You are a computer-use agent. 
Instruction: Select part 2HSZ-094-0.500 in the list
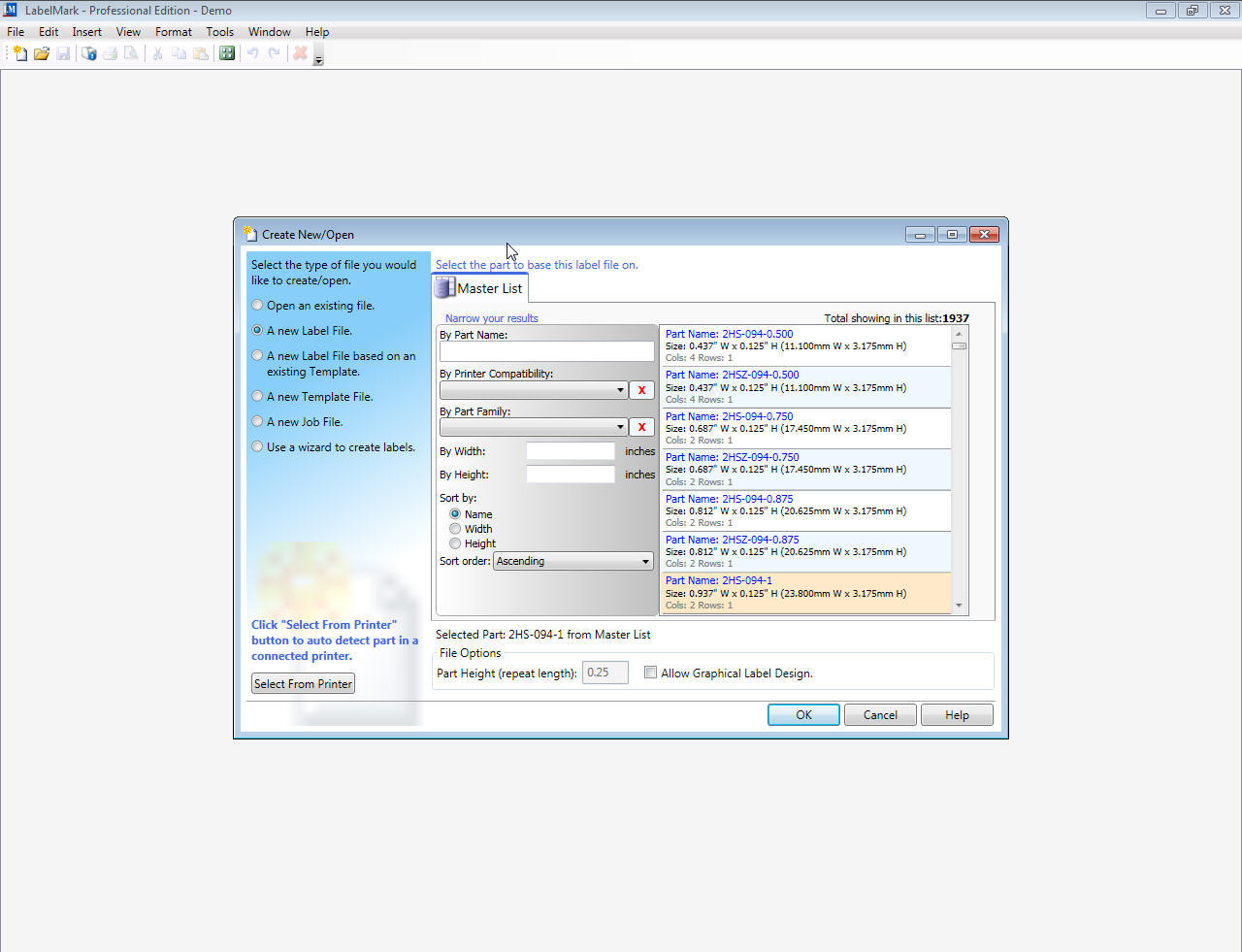[805, 387]
